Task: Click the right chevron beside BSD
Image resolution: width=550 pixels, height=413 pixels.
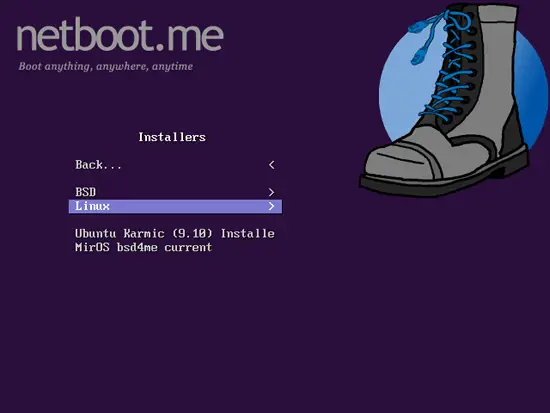Action: [x=271, y=192]
